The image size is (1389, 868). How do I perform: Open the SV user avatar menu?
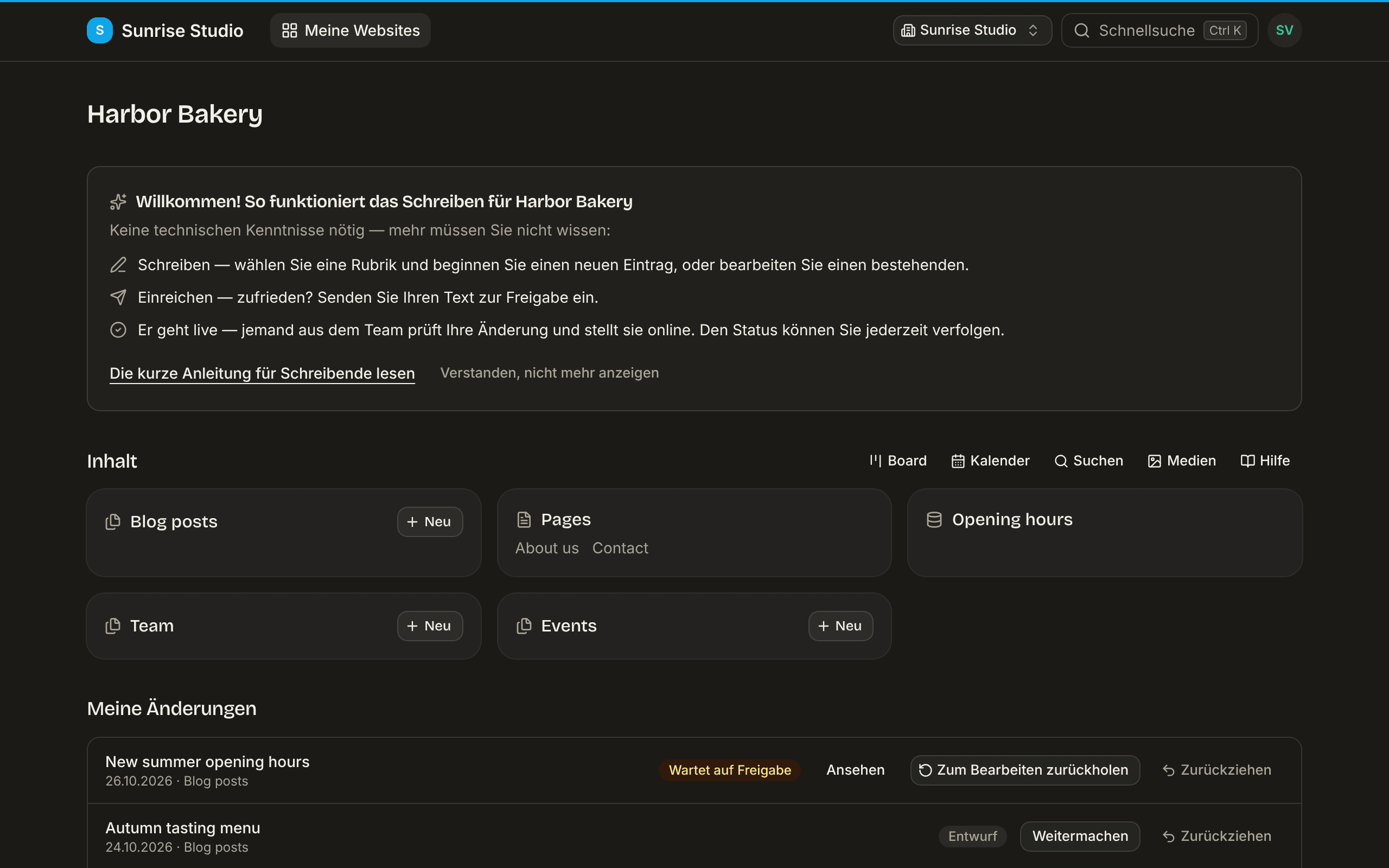pos(1284,30)
